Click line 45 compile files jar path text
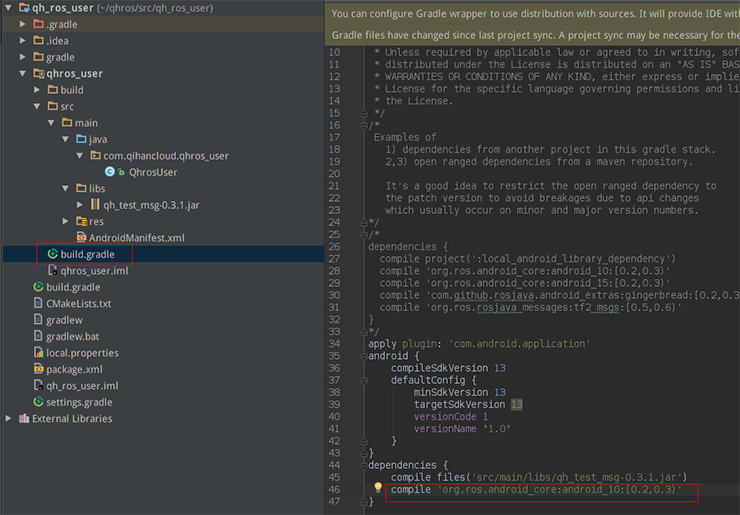740x515 pixels. point(538,477)
